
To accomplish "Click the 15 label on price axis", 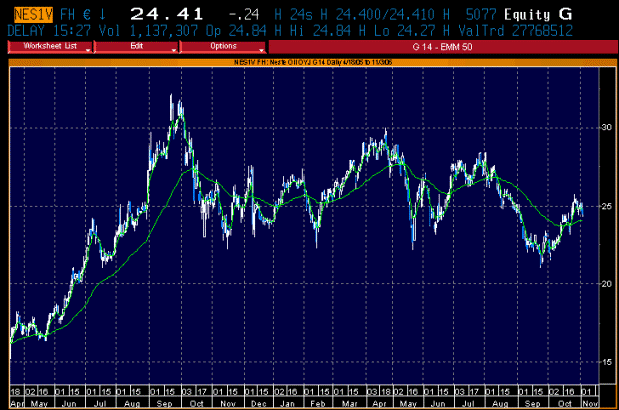I will (x=606, y=362).
